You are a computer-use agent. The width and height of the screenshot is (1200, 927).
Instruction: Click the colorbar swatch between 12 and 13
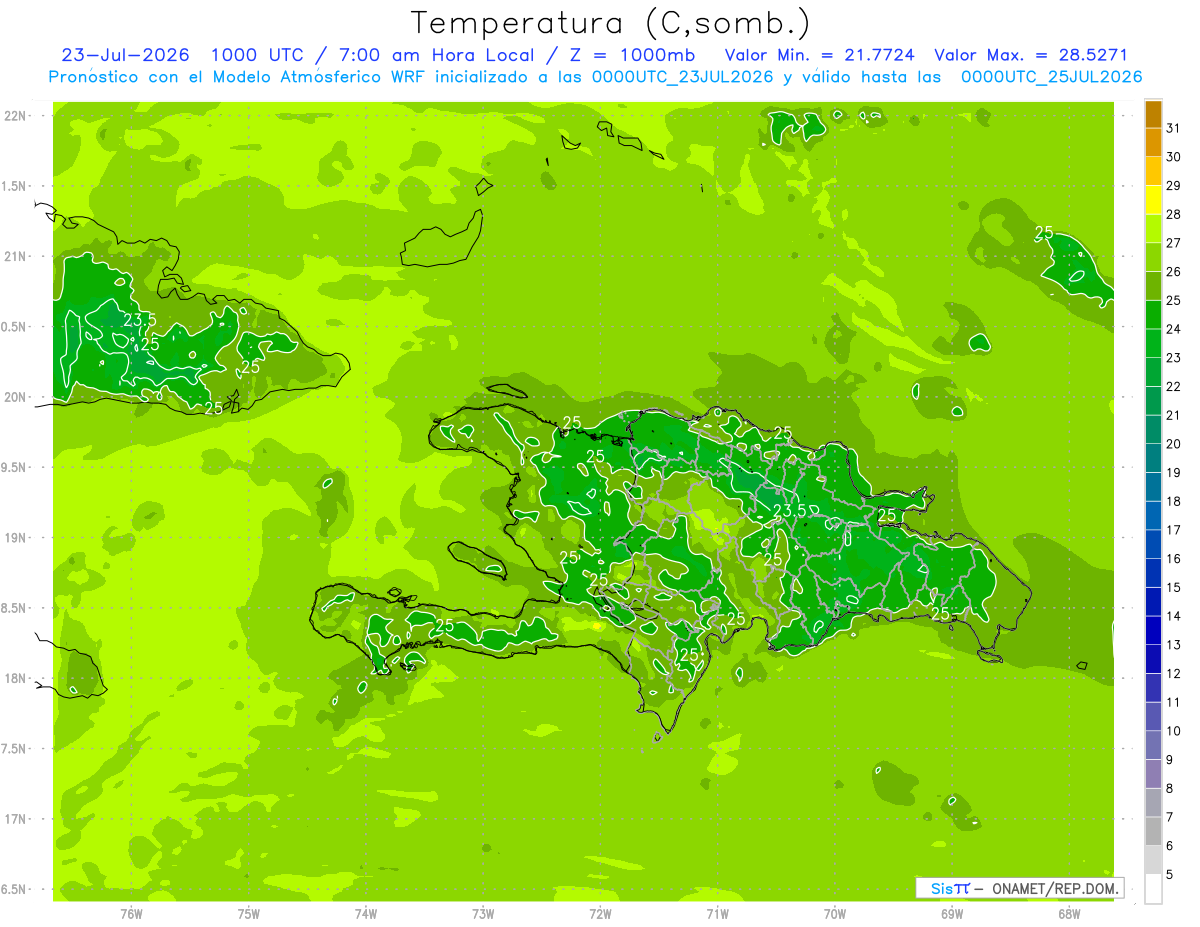(x=1153, y=659)
